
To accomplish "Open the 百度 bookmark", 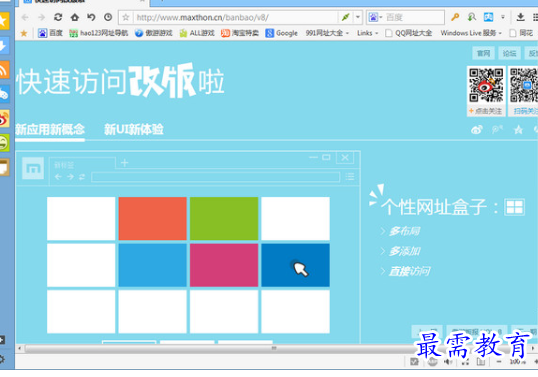I will click(50, 33).
